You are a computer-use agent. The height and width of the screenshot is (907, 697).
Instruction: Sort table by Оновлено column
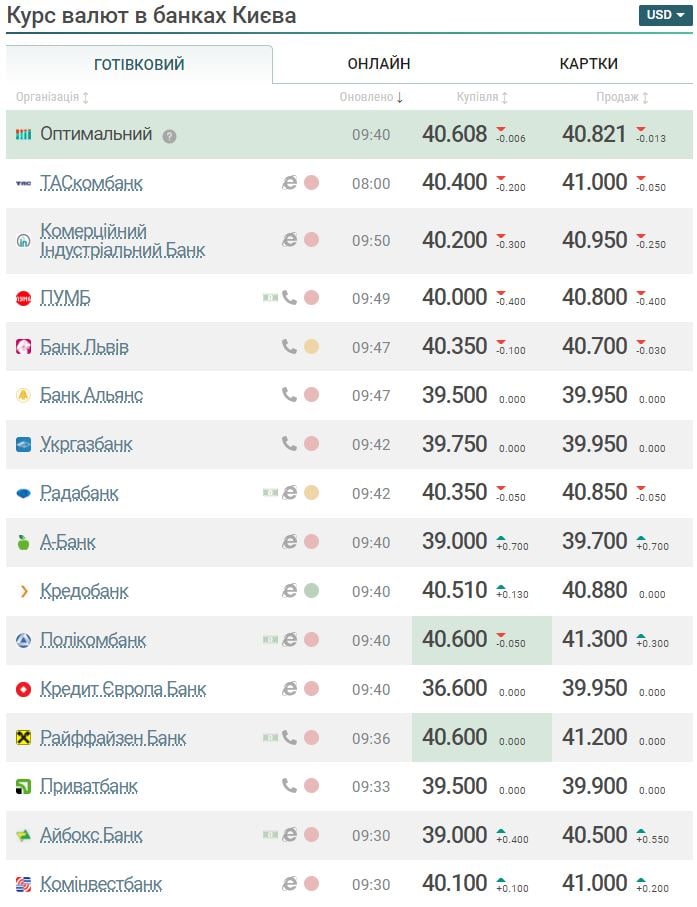tap(371, 97)
